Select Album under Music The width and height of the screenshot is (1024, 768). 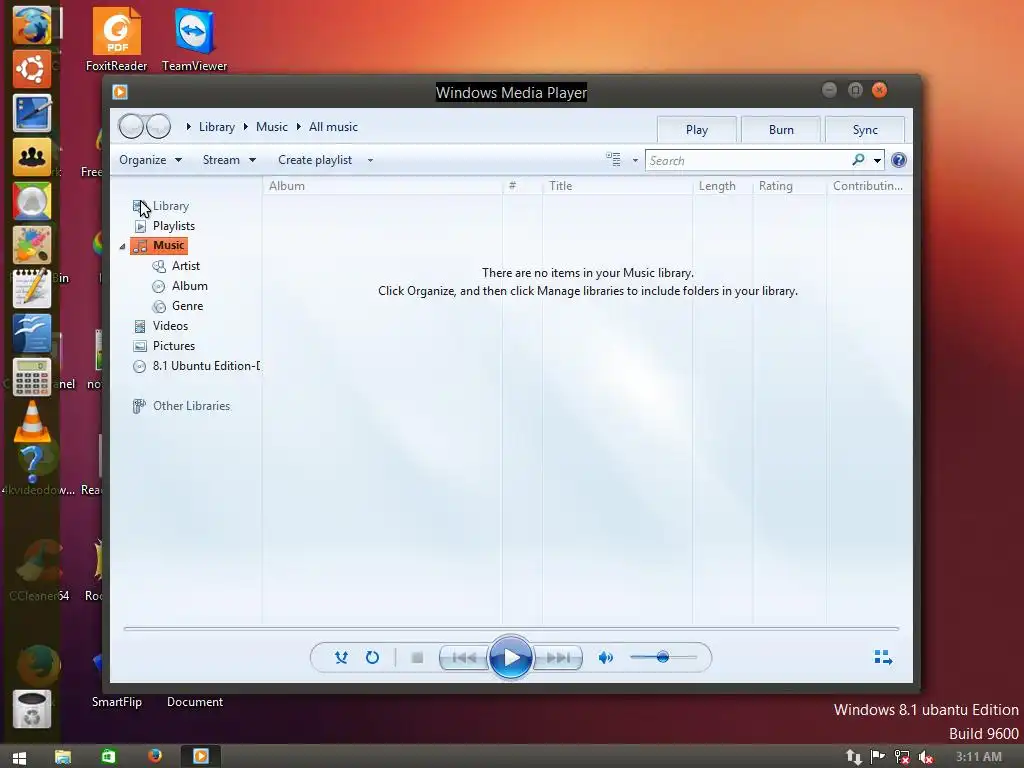coord(189,286)
